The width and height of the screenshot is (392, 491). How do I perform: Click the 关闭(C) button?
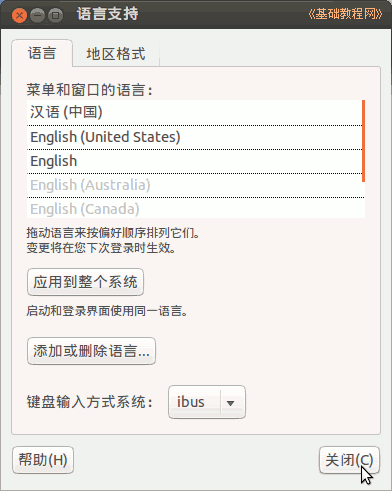click(x=349, y=460)
